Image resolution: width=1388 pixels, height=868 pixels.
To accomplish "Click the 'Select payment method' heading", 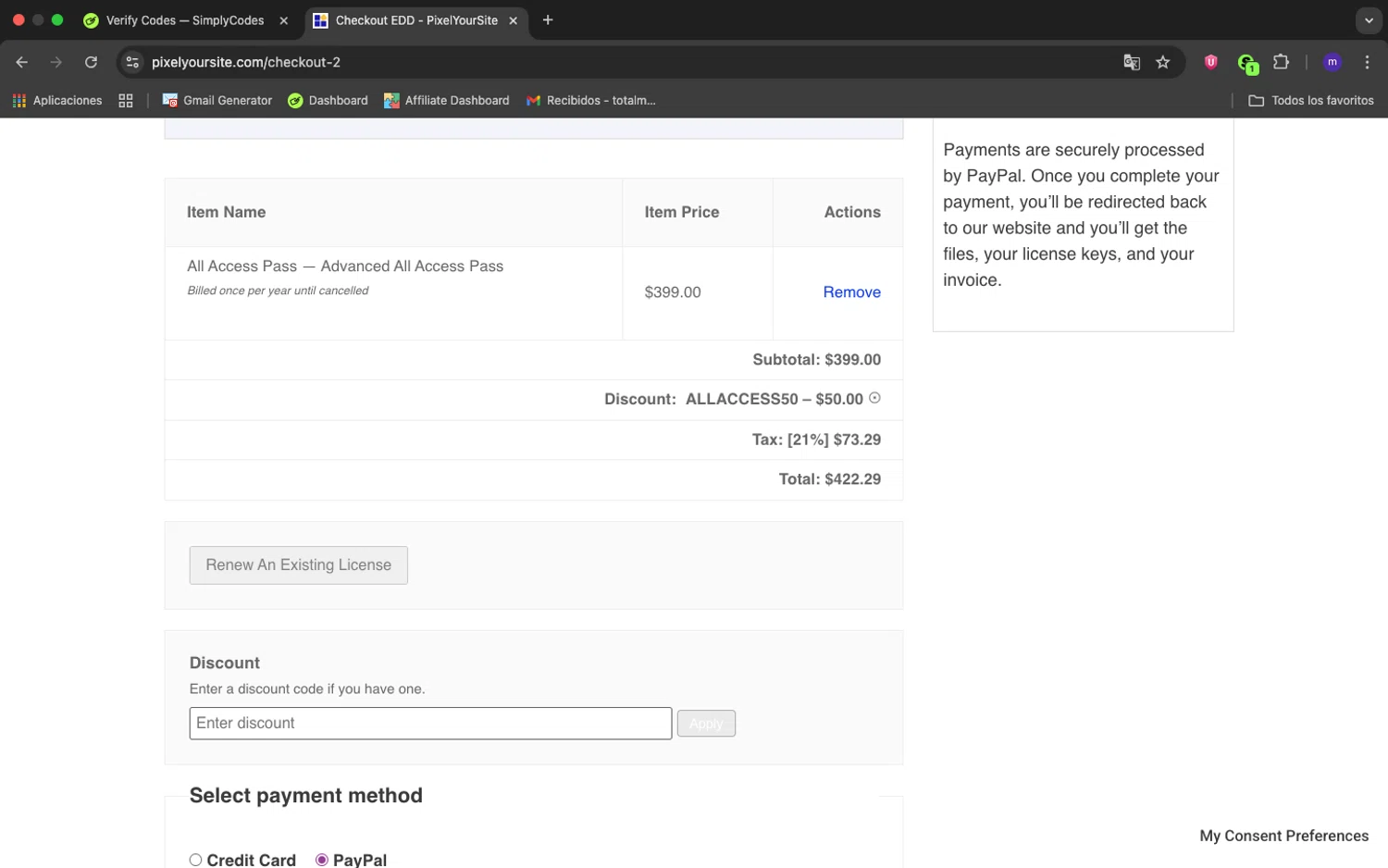I will 305,795.
